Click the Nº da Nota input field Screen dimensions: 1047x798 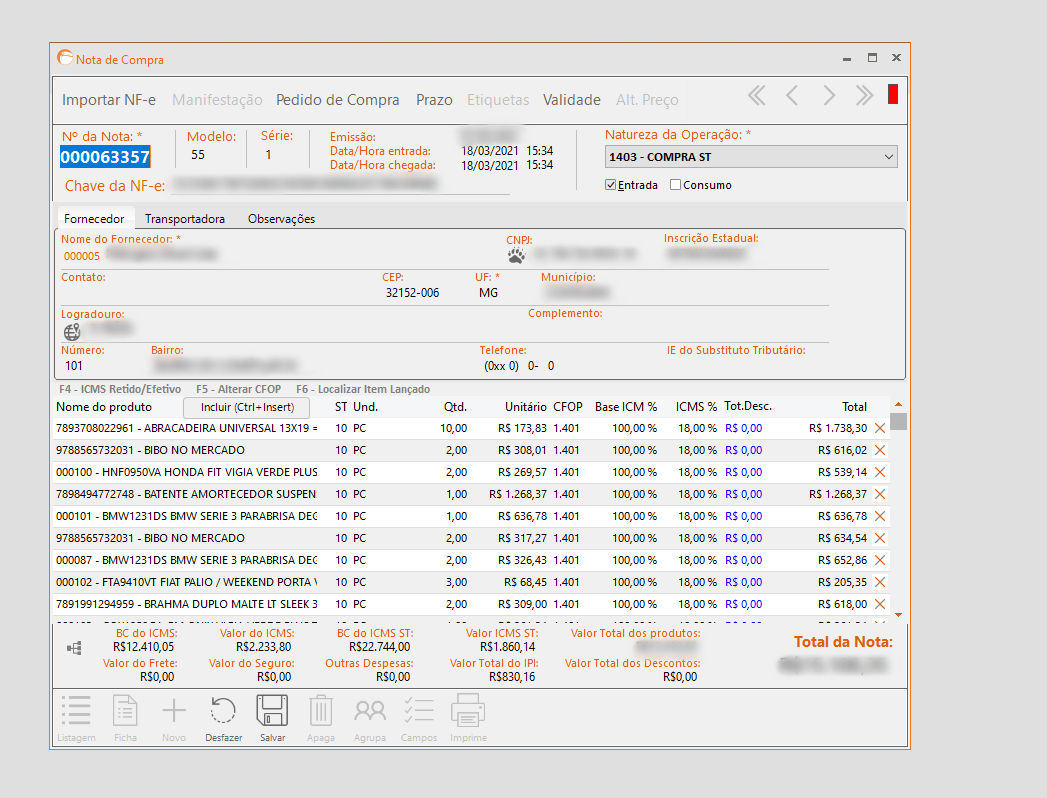(x=105, y=157)
